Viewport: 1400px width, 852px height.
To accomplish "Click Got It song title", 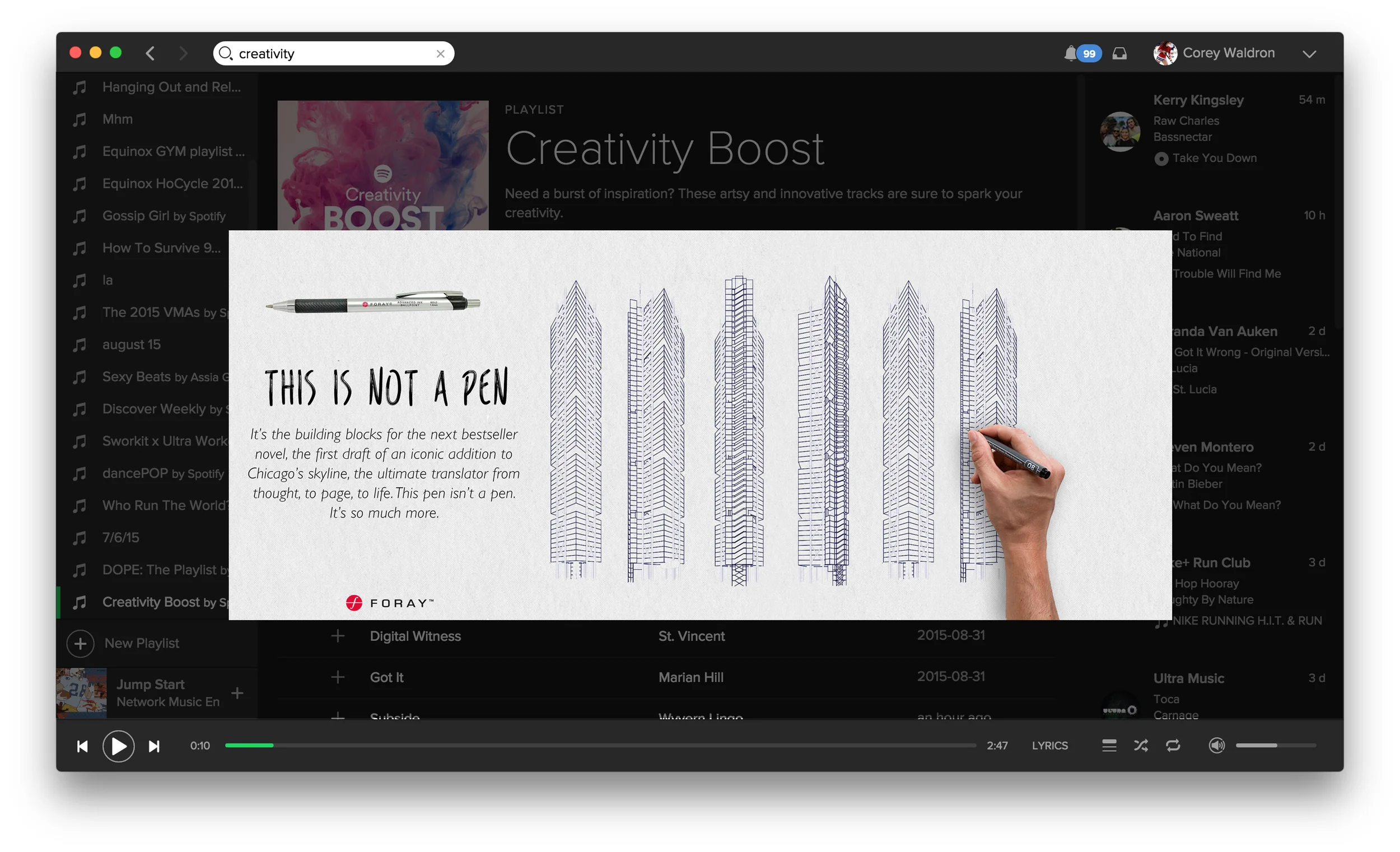I will (386, 677).
